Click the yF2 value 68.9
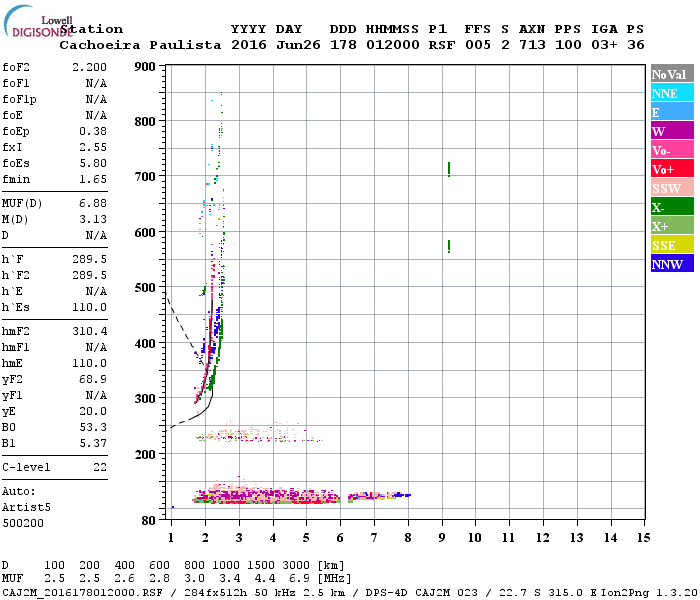This screenshot has height=600, width=700. click(x=93, y=379)
